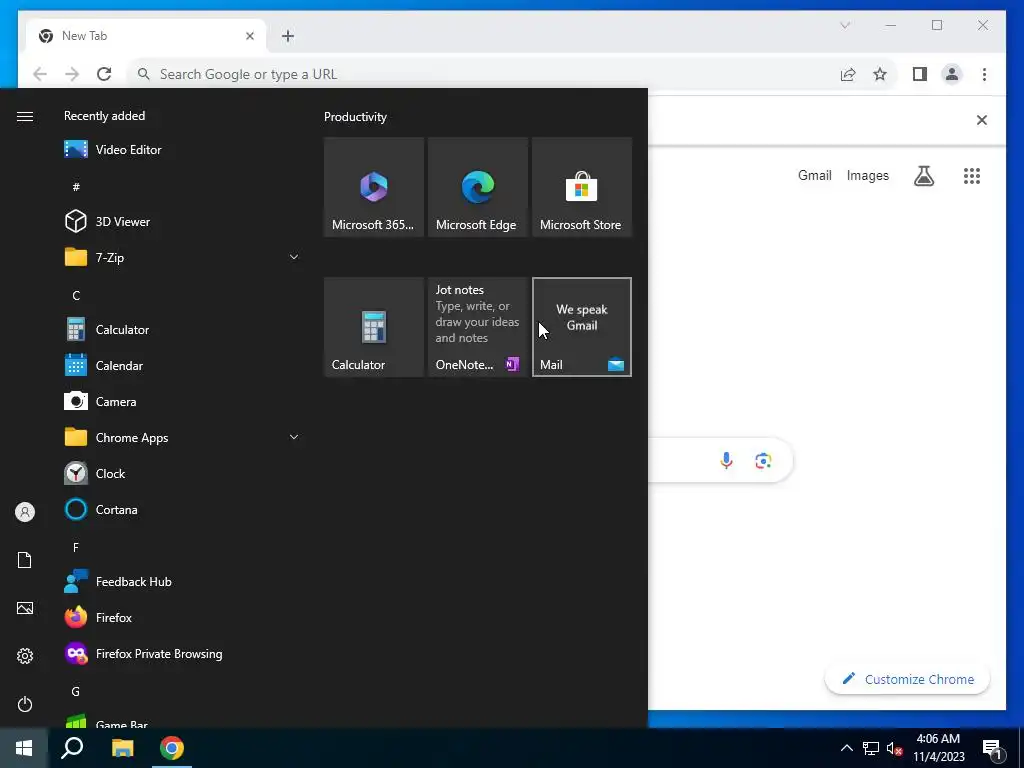Image resolution: width=1024 pixels, height=768 pixels.
Task: Launch 3D Viewer app
Action: coord(183,221)
